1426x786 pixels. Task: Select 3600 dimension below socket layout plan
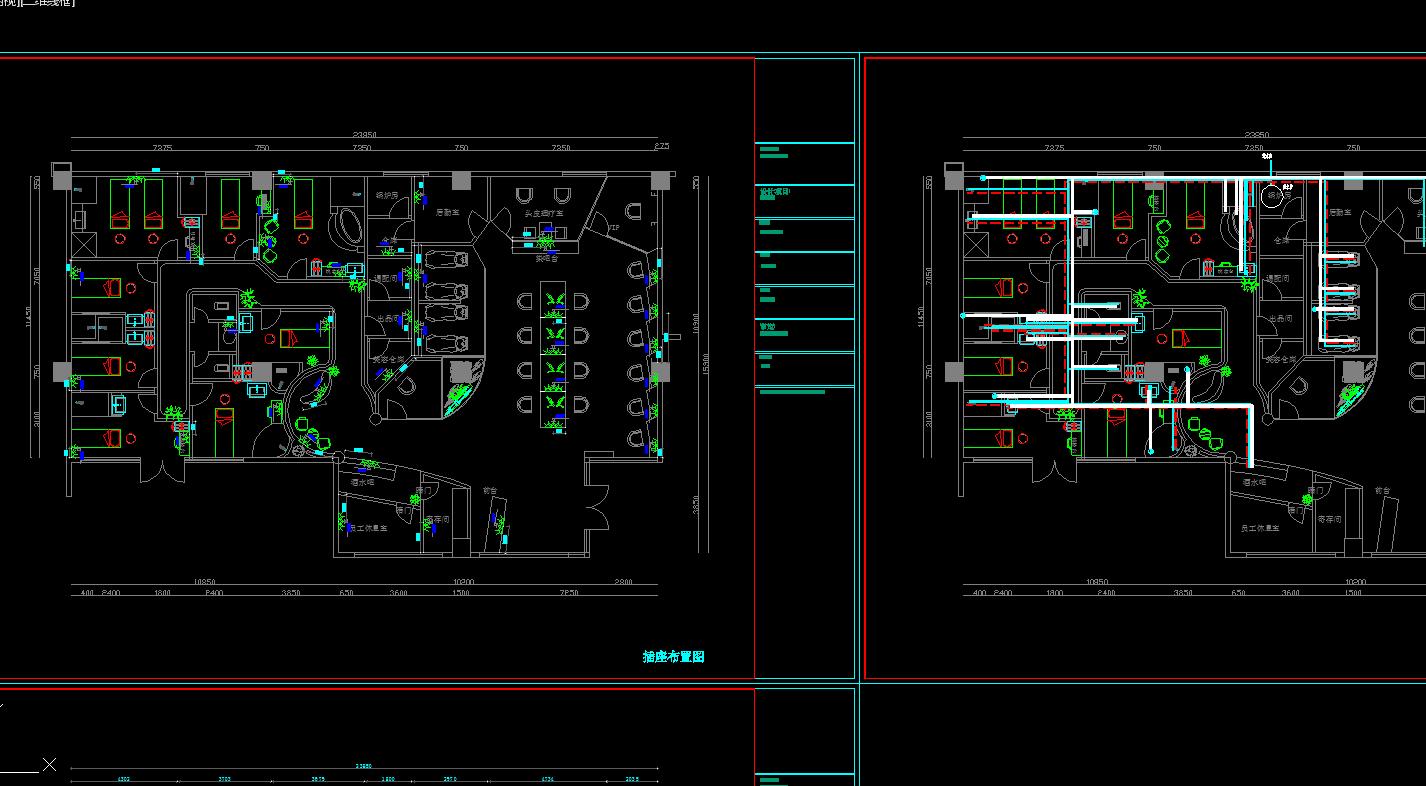(x=399, y=593)
